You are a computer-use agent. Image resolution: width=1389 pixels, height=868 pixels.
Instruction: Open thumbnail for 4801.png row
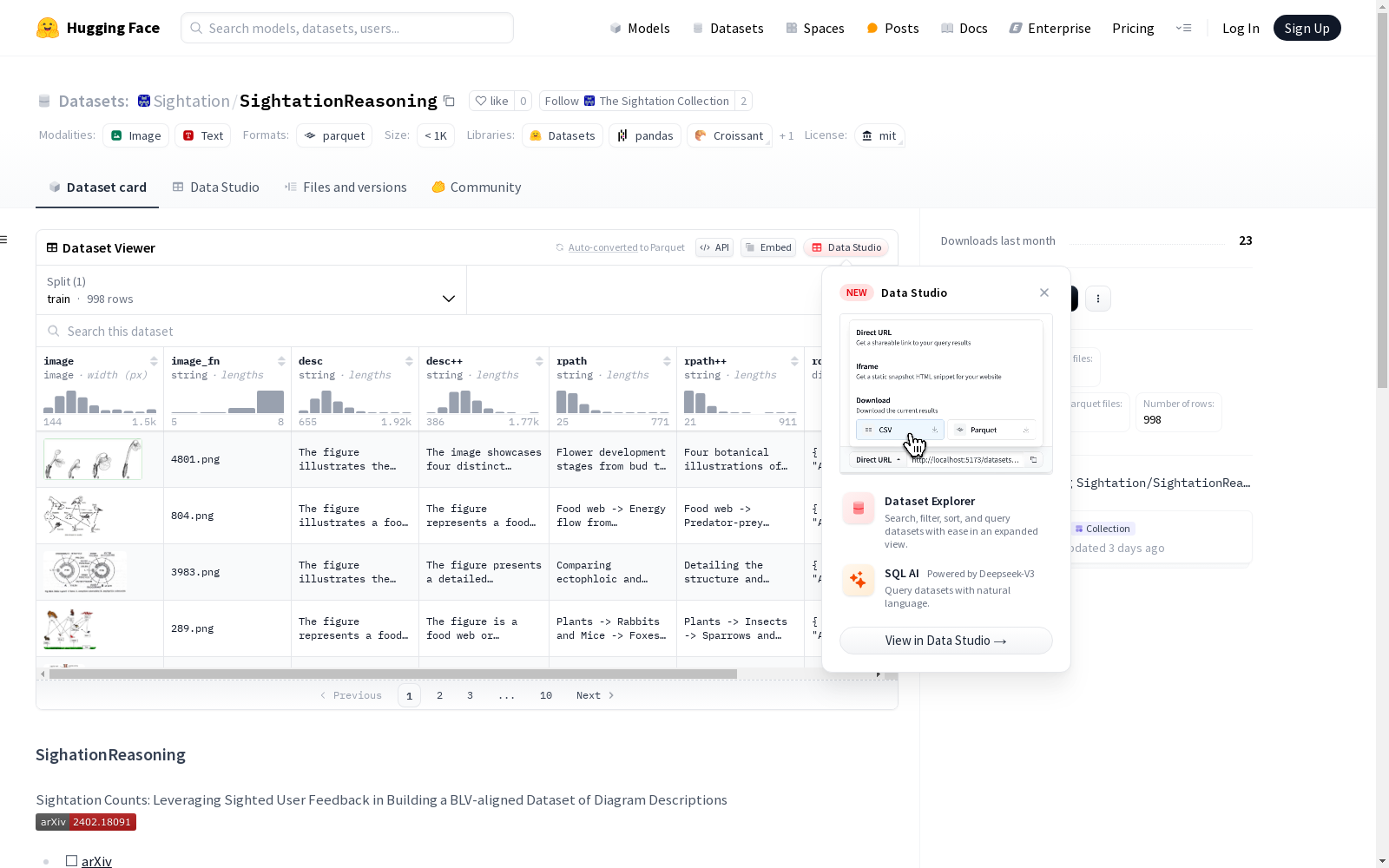coord(93,459)
